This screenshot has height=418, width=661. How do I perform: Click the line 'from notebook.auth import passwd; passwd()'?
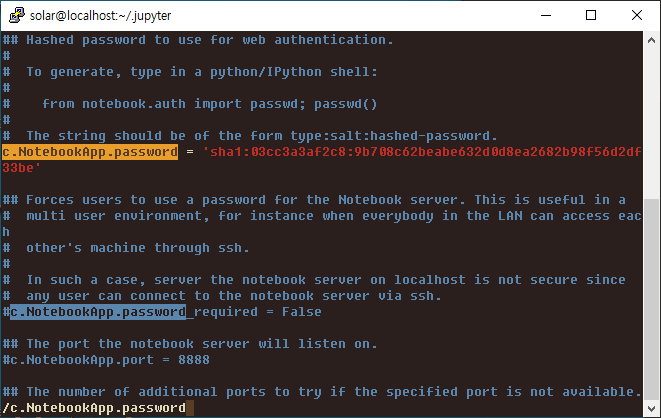210,104
